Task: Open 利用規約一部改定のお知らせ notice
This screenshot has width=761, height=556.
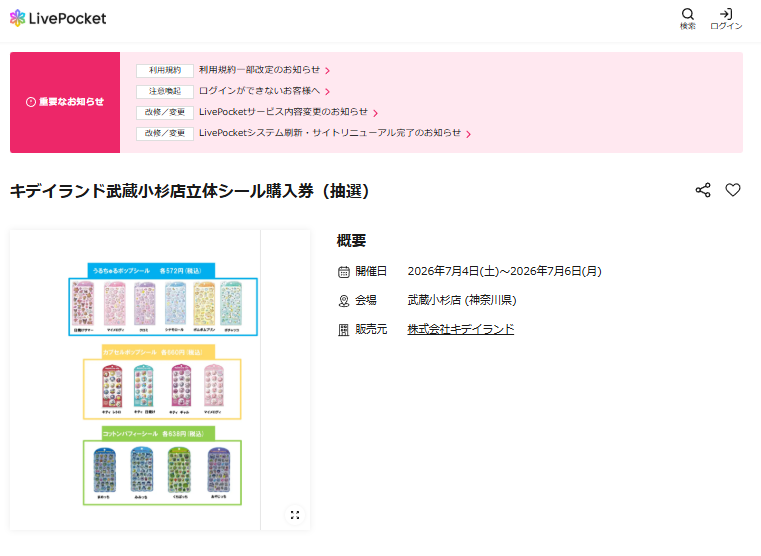Action: click(x=260, y=70)
